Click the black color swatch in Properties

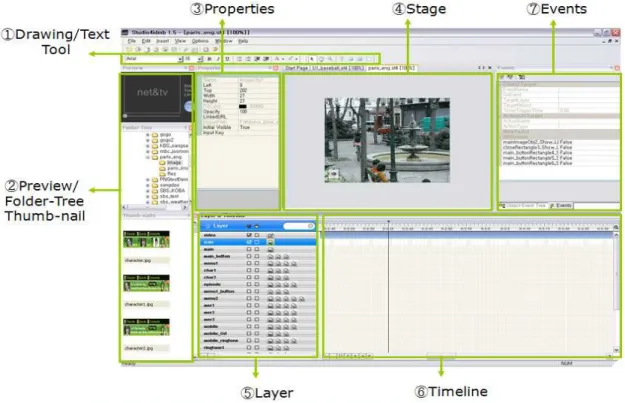tap(243, 106)
